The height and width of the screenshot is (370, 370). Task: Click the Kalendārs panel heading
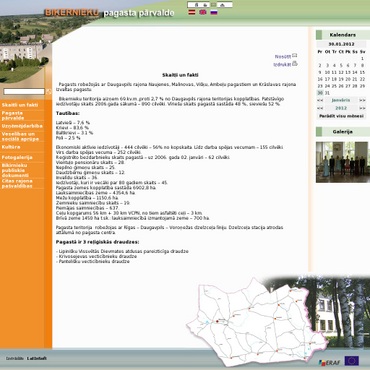[342, 35]
